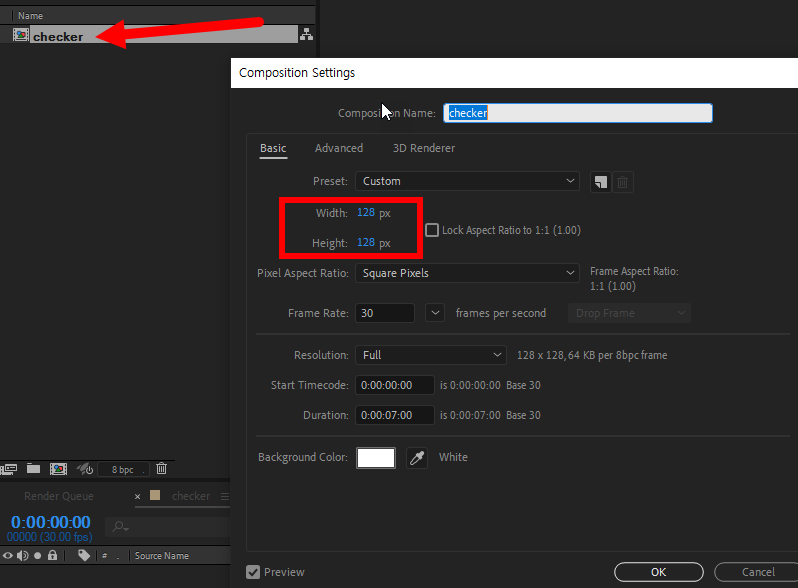Image resolution: width=798 pixels, height=588 pixels.
Task: Click the Duration timecode field
Action: tap(396, 415)
